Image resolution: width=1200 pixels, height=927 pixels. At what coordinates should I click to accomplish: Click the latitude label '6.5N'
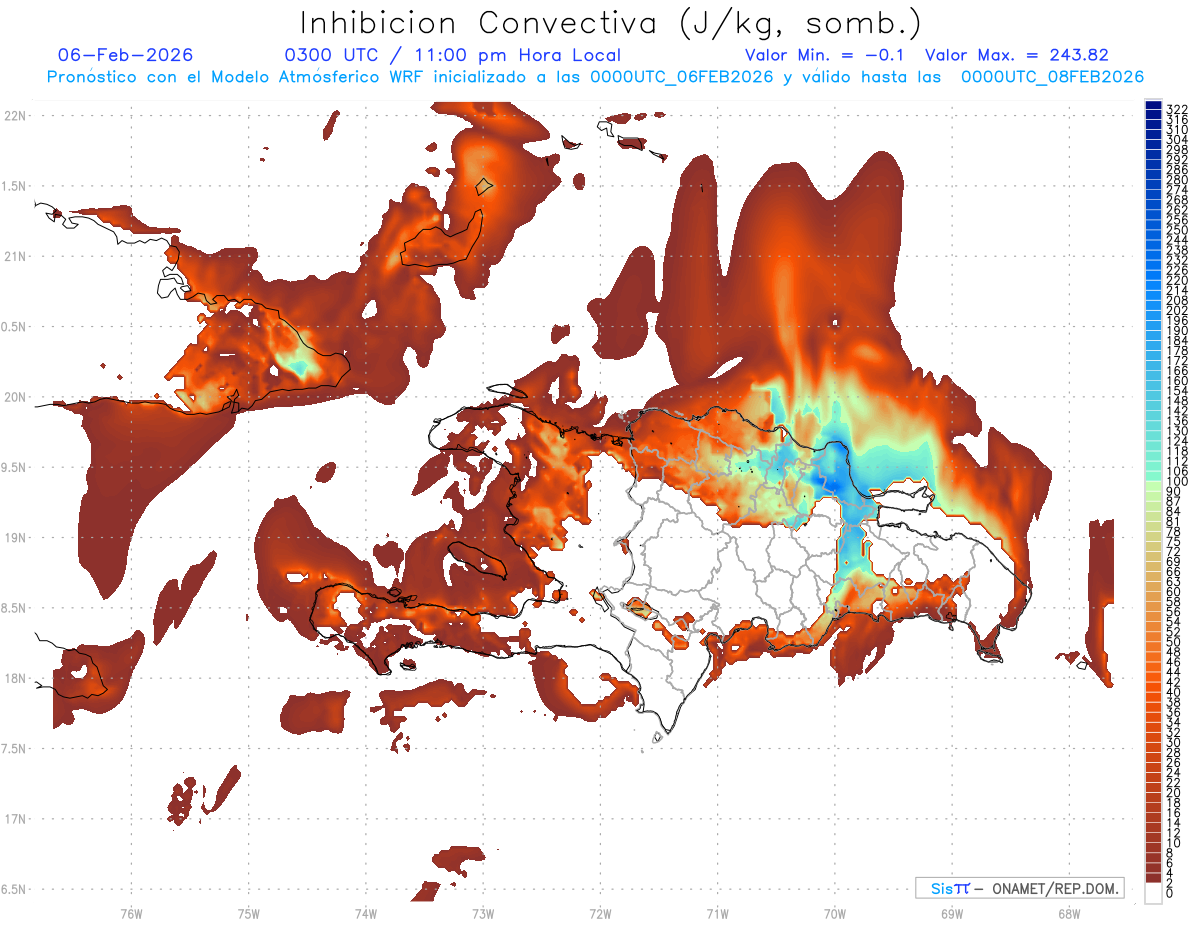(15, 889)
